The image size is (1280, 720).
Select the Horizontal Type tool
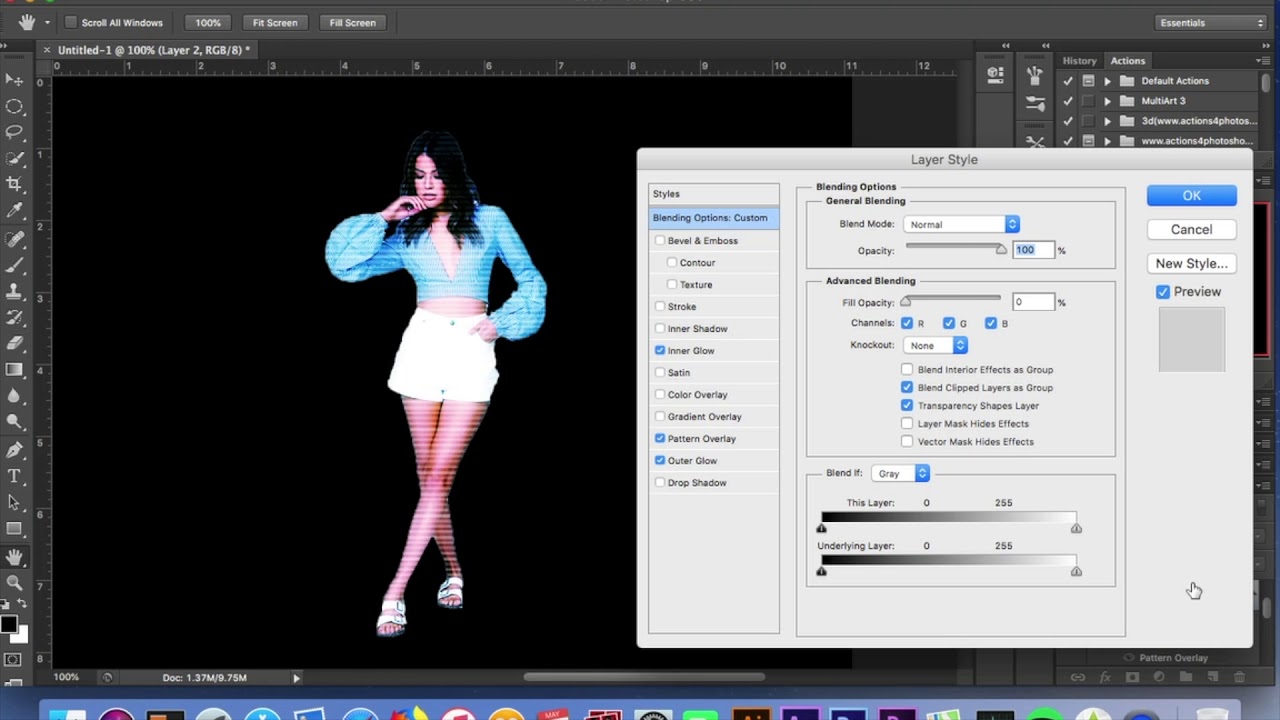tap(14, 476)
